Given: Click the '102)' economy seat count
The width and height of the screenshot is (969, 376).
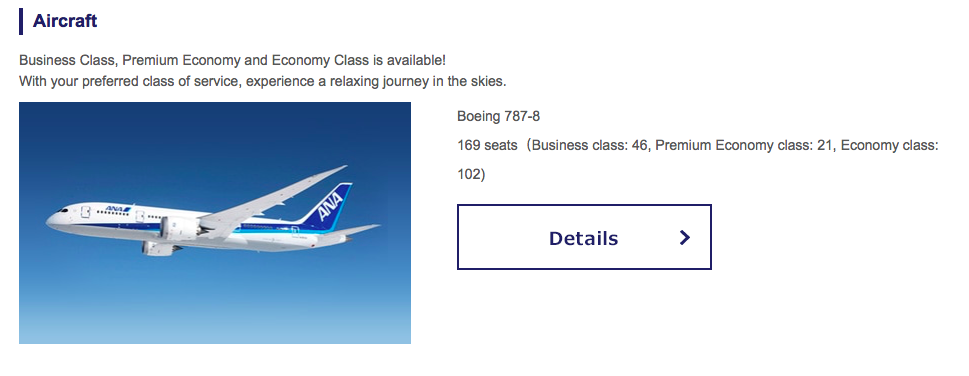Looking at the screenshot, I should pyautogui.click(x=472, y=174).
